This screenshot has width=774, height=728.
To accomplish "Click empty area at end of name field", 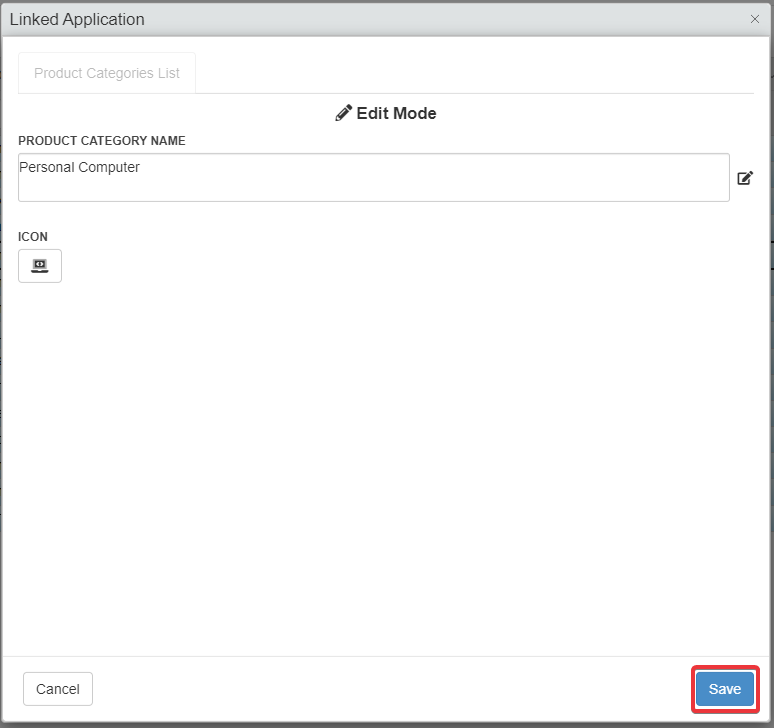I will 600,168.
